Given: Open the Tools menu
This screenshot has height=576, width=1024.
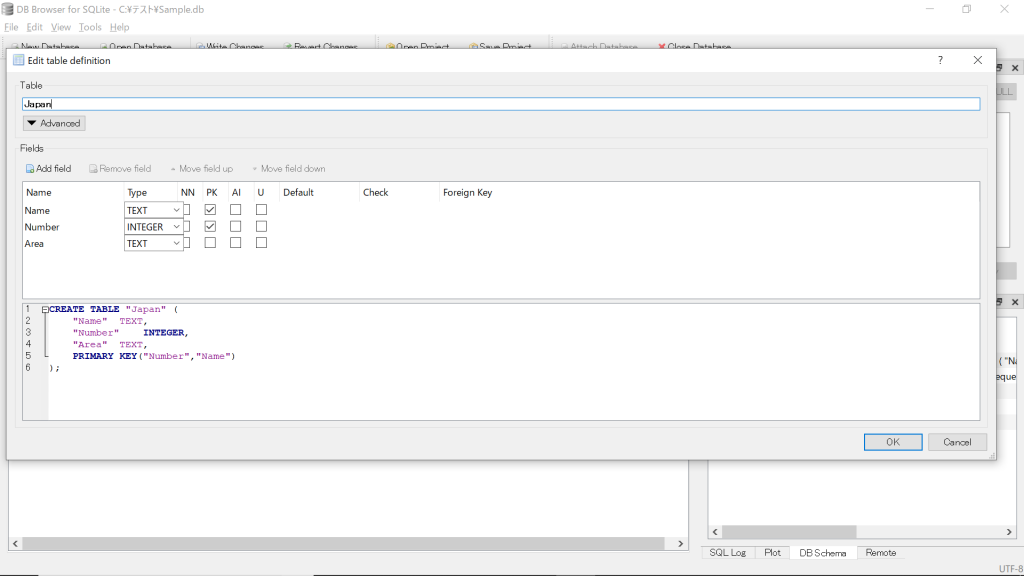Looking at the screenshot, I should coord(90,27).
